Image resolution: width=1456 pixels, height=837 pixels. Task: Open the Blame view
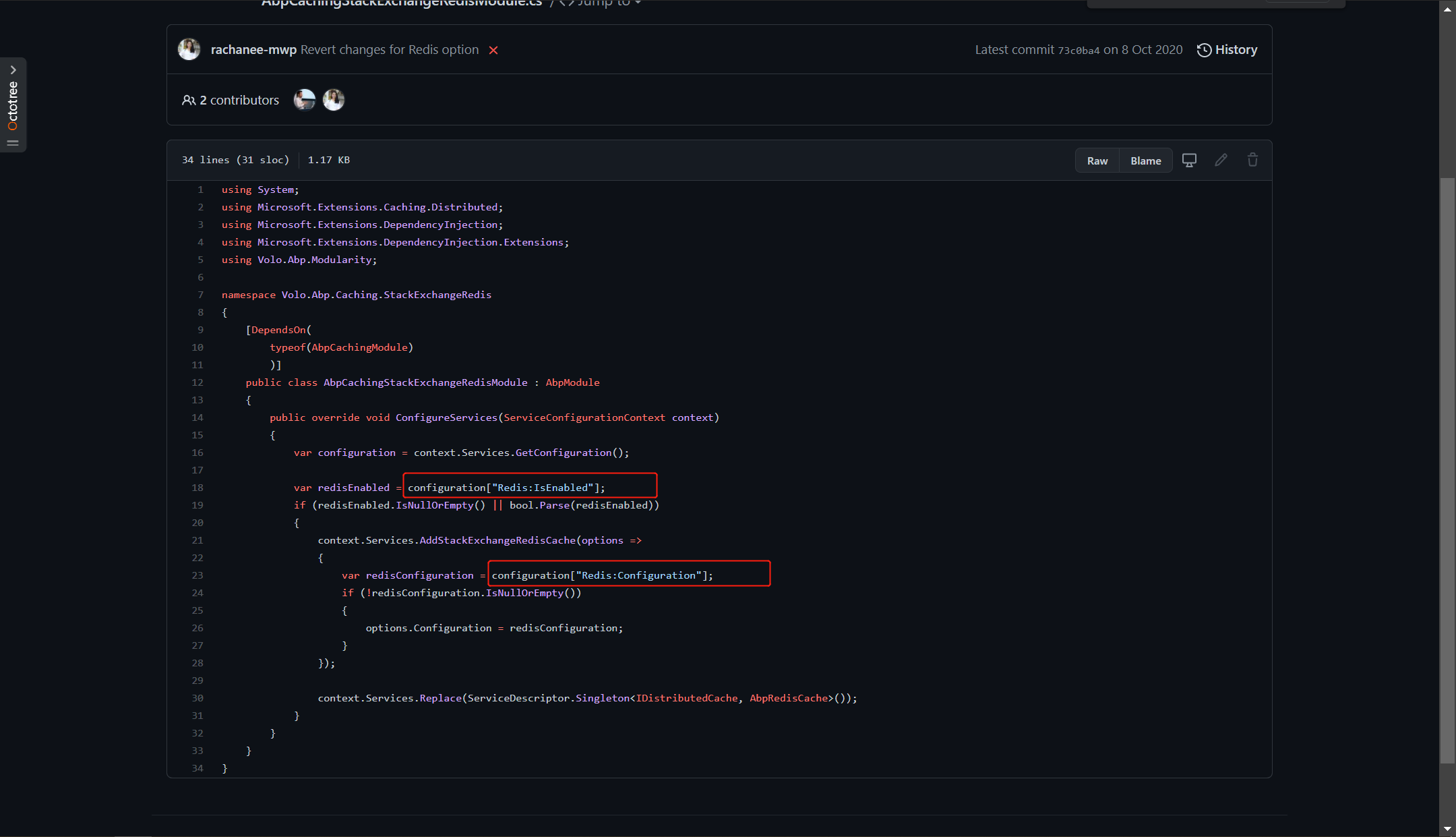[1145, 161]
